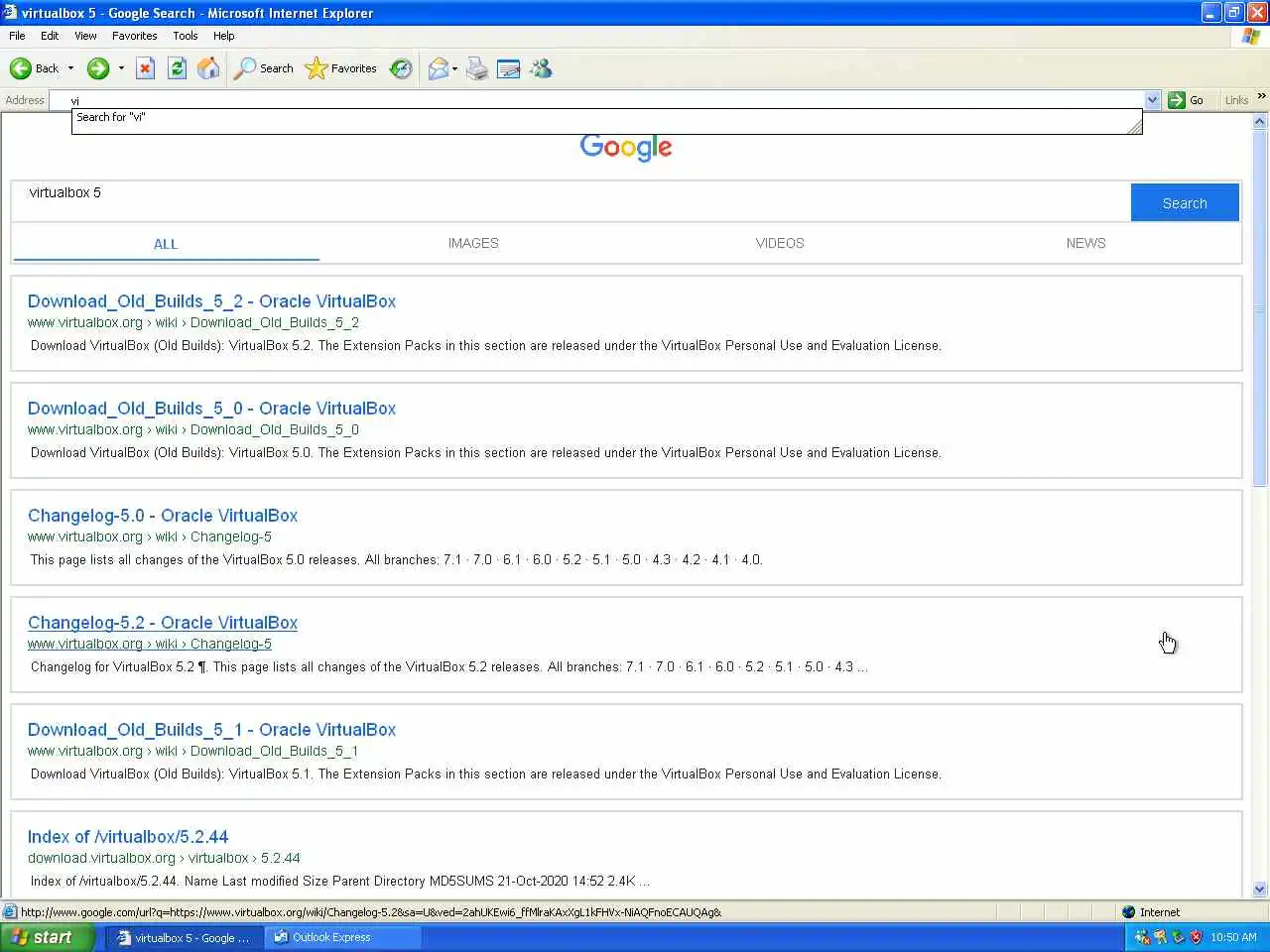Click the Safely Remove Hardware tray icon
This screenshot has height=952, width=1270.
1178,937
